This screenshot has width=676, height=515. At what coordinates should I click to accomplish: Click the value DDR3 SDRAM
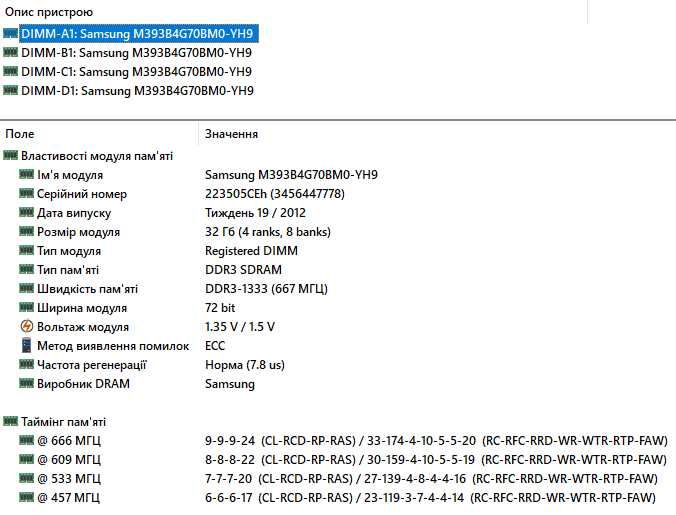[243, 270]
